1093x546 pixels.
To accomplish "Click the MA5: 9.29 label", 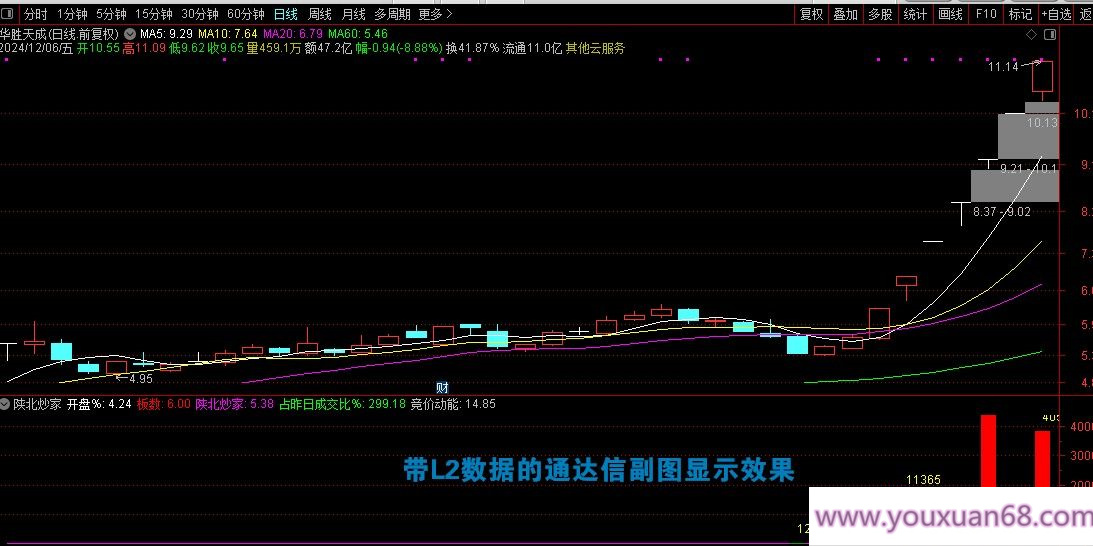I will click(x=167, y=33).
